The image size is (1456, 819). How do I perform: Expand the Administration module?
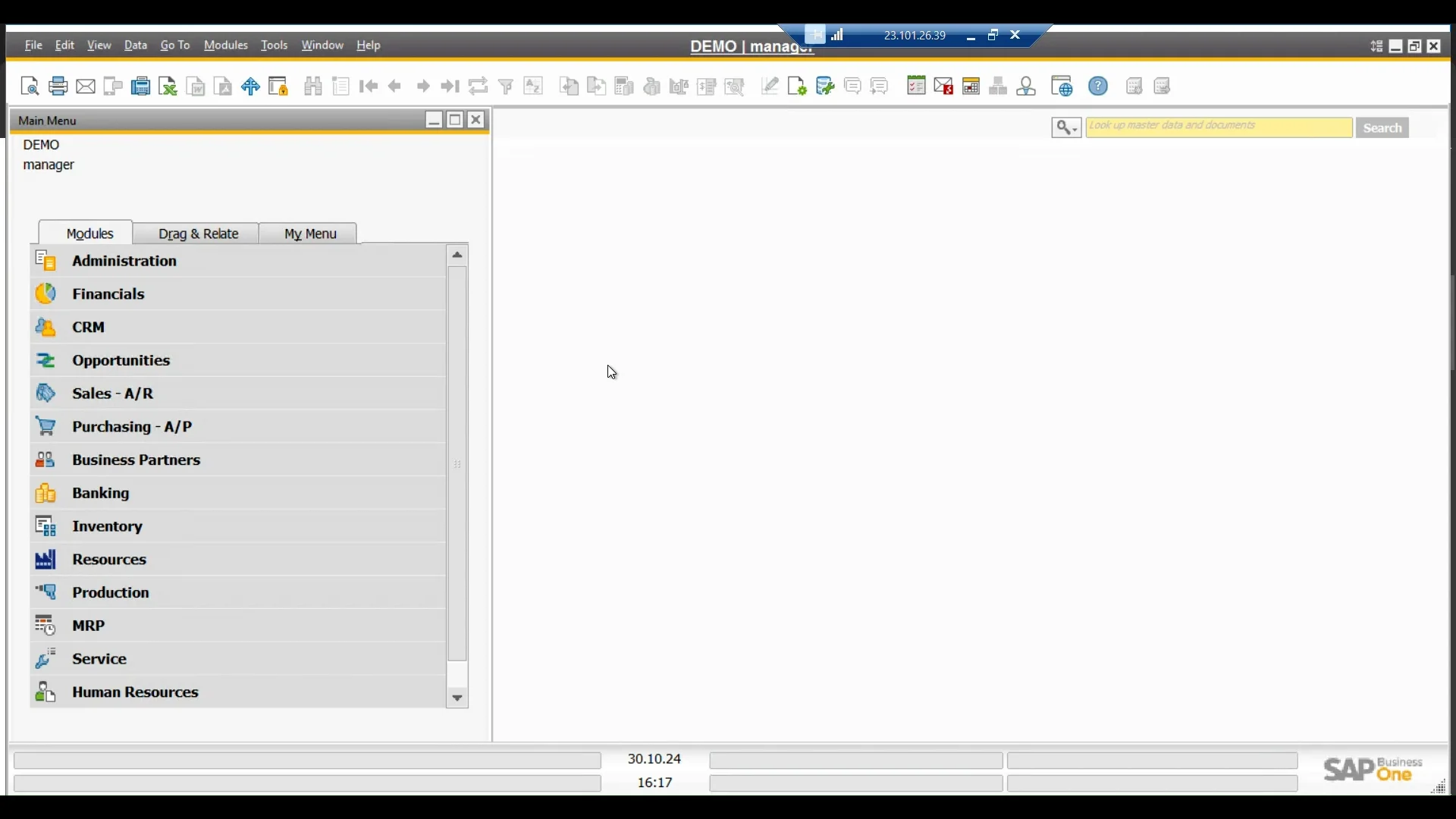tap(124, 261)
